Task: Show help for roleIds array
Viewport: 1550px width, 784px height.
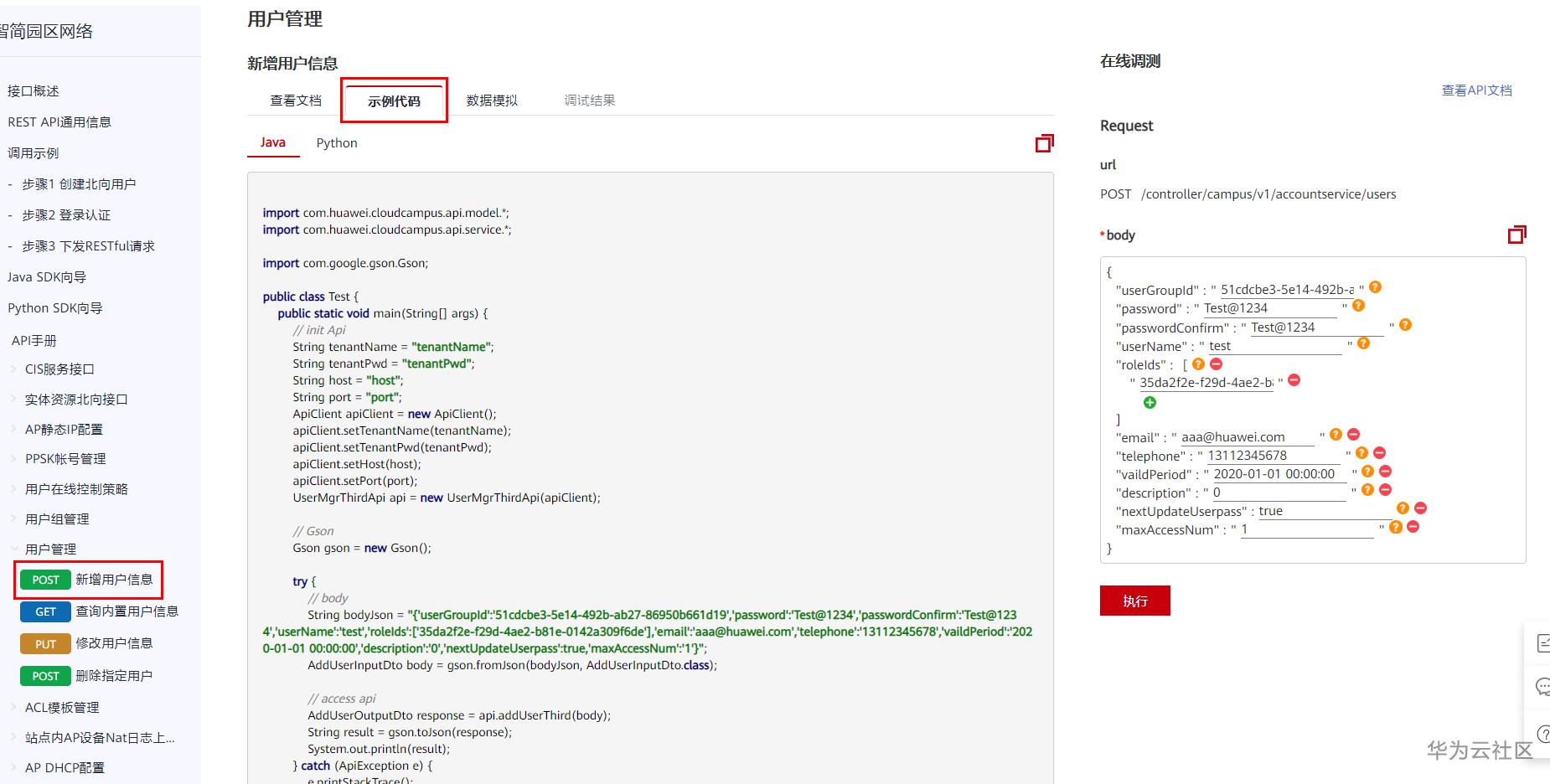Action: 1198,364
